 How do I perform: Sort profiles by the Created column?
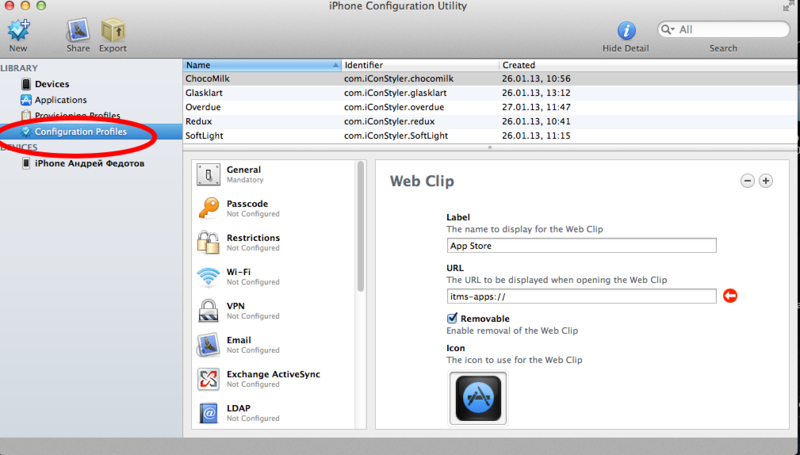point(649,65)
